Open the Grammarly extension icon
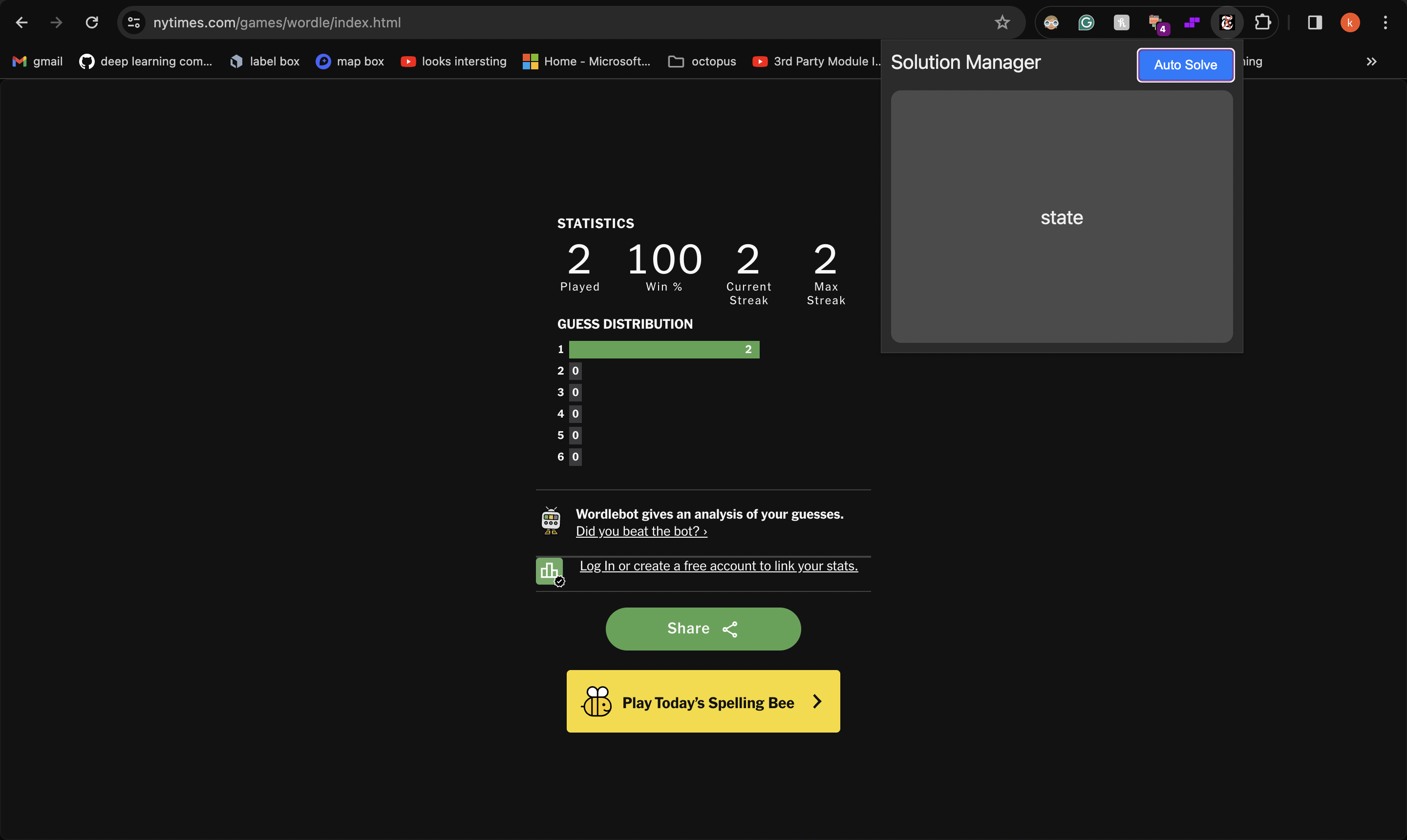 [x=1086, y=22]
